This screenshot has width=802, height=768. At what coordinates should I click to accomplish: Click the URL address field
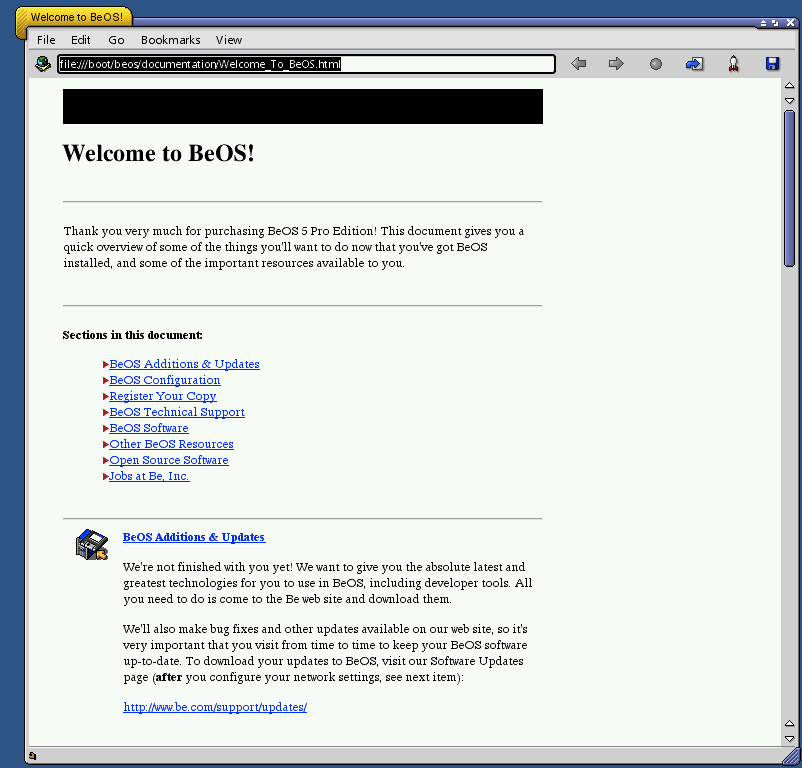(x=306, y=64)
